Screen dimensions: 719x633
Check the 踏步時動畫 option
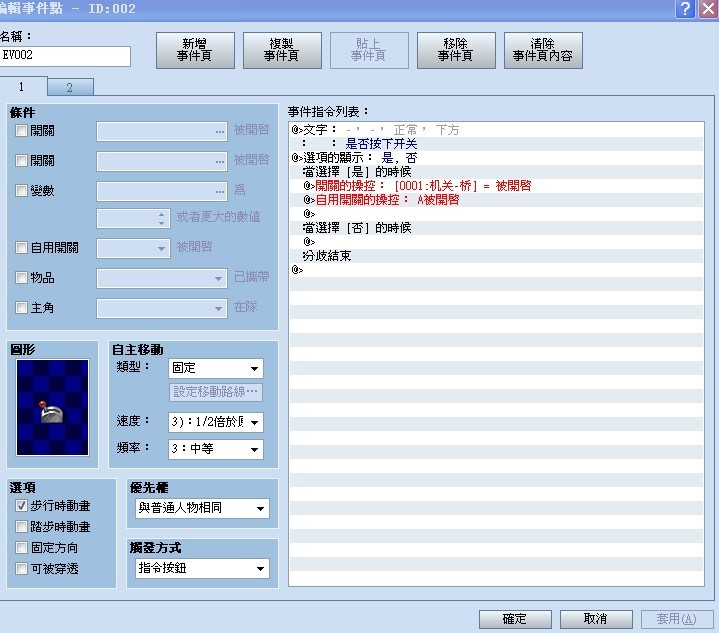point(21,527)
